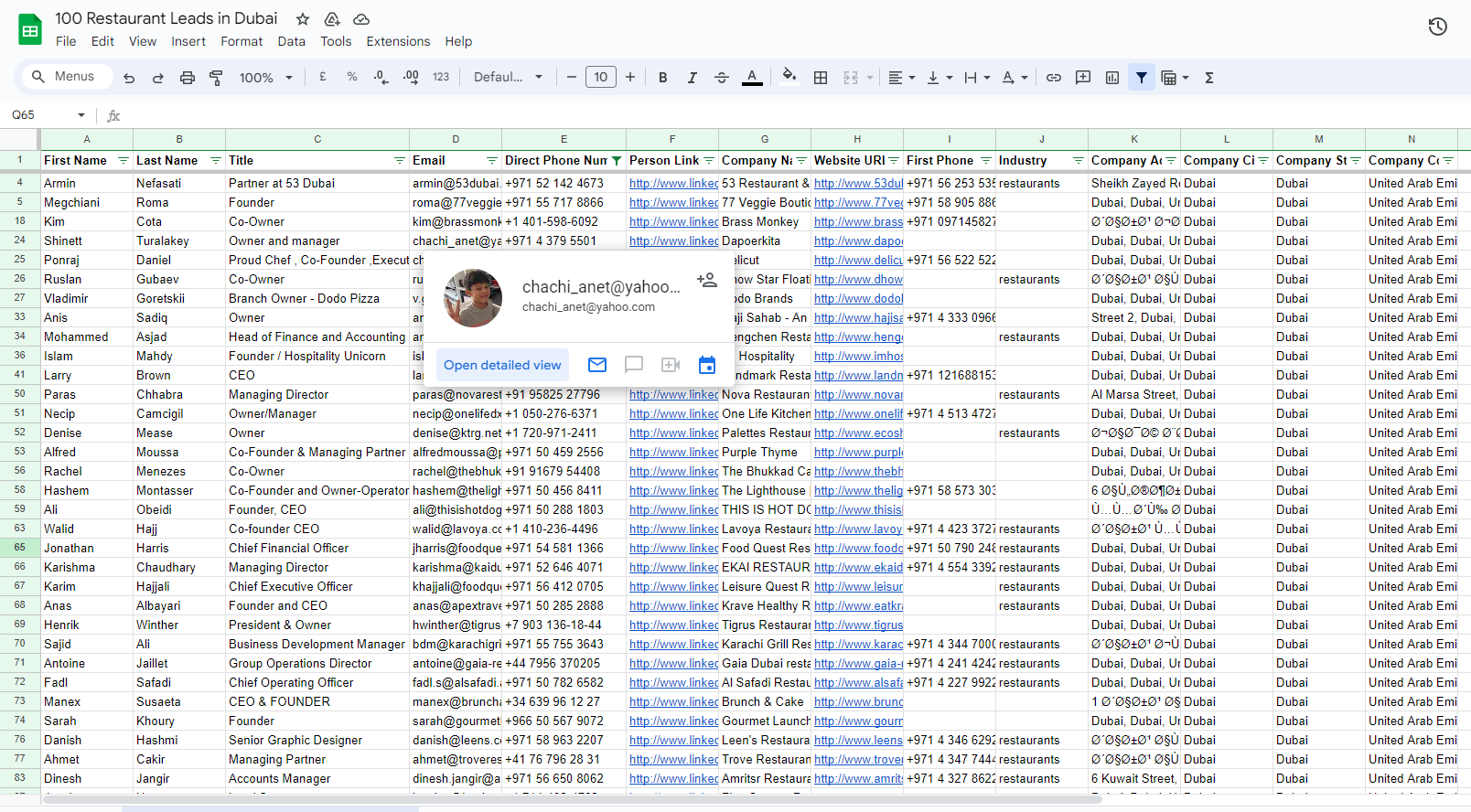Viewport: 1471px width, 812px height.
Task: Open Nova Restaurant website link
Action: [x=858, y=394]
